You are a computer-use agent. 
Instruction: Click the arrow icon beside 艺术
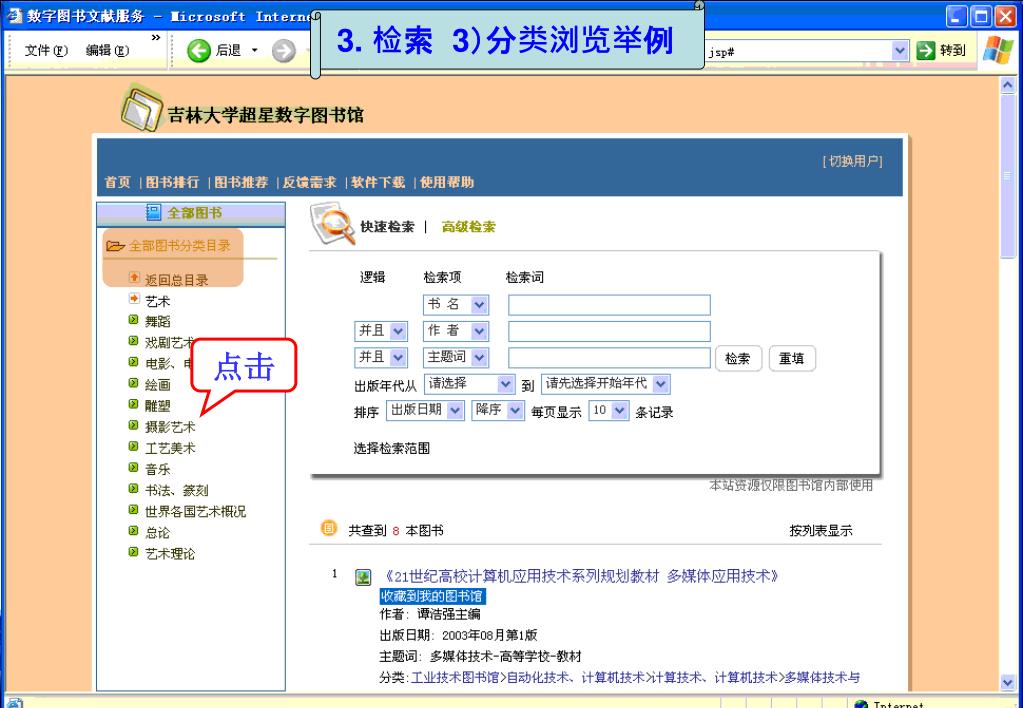pos(134,299)
